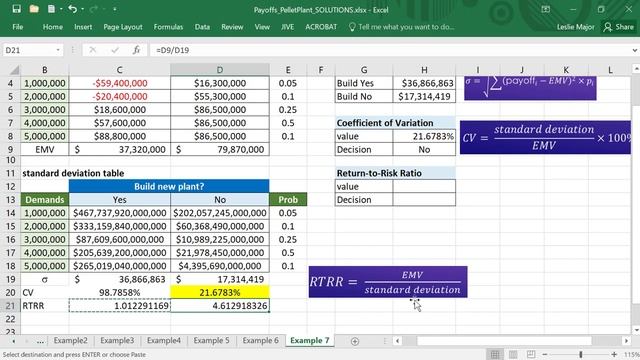Image resolution: width=640 pixels, height=360 pixels.
Task: Click the Ribbon Display Options icon
Action: click(545, 9)
